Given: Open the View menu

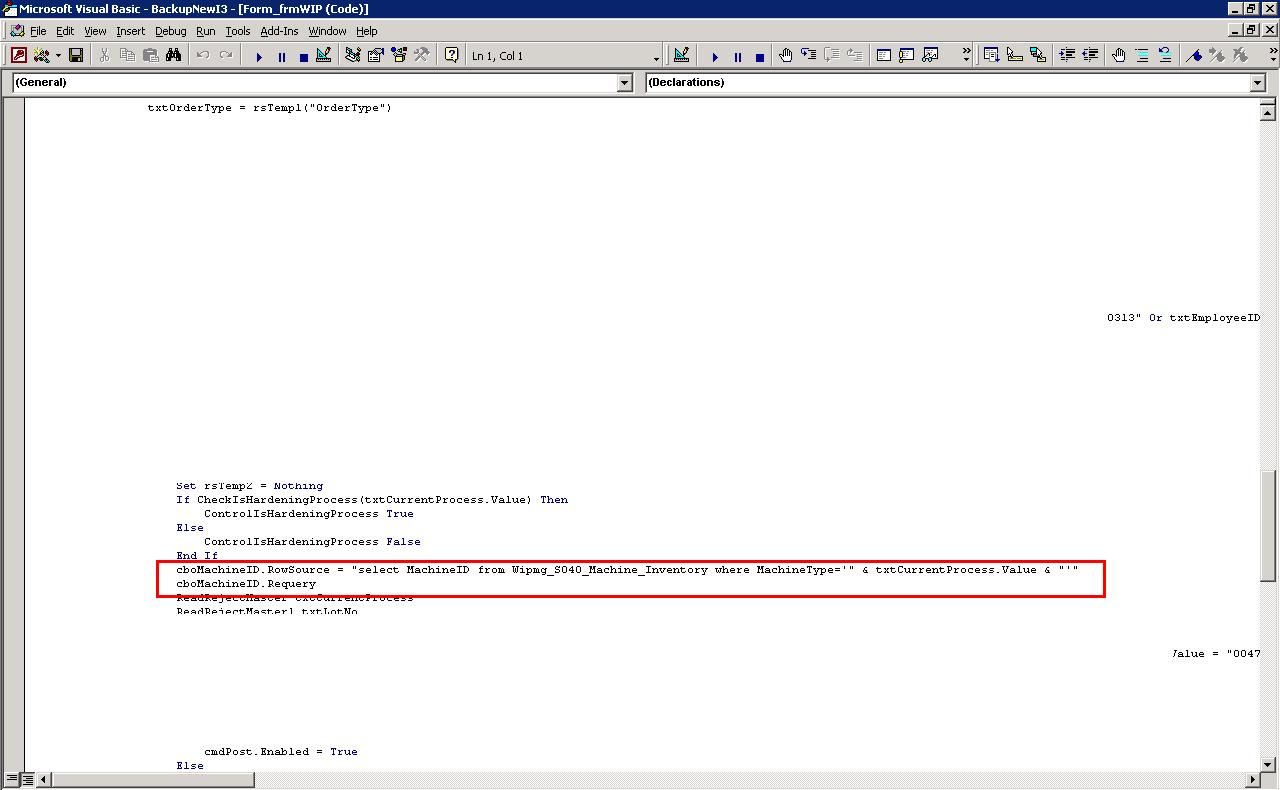Looking at the screenshot, I should [95, 31].
